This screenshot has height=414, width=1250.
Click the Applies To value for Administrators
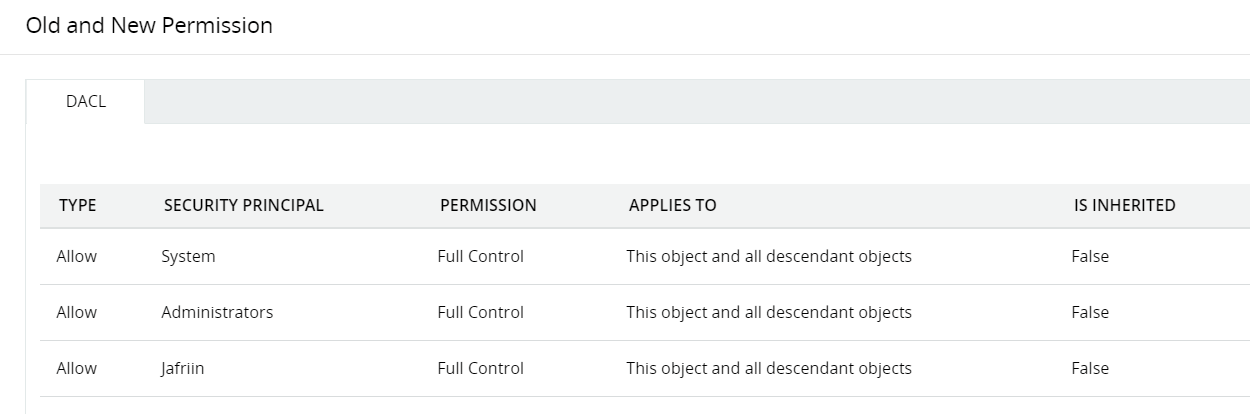coord(769,312)
